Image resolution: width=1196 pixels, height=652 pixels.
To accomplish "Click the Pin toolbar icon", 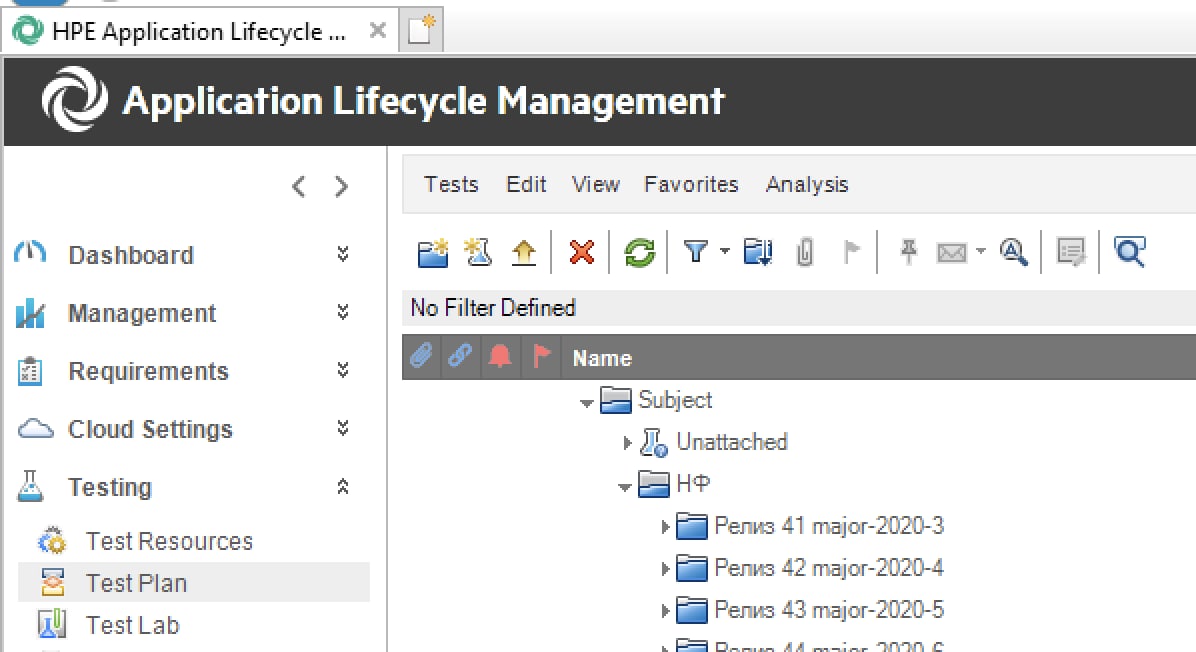I will [908, 252].
